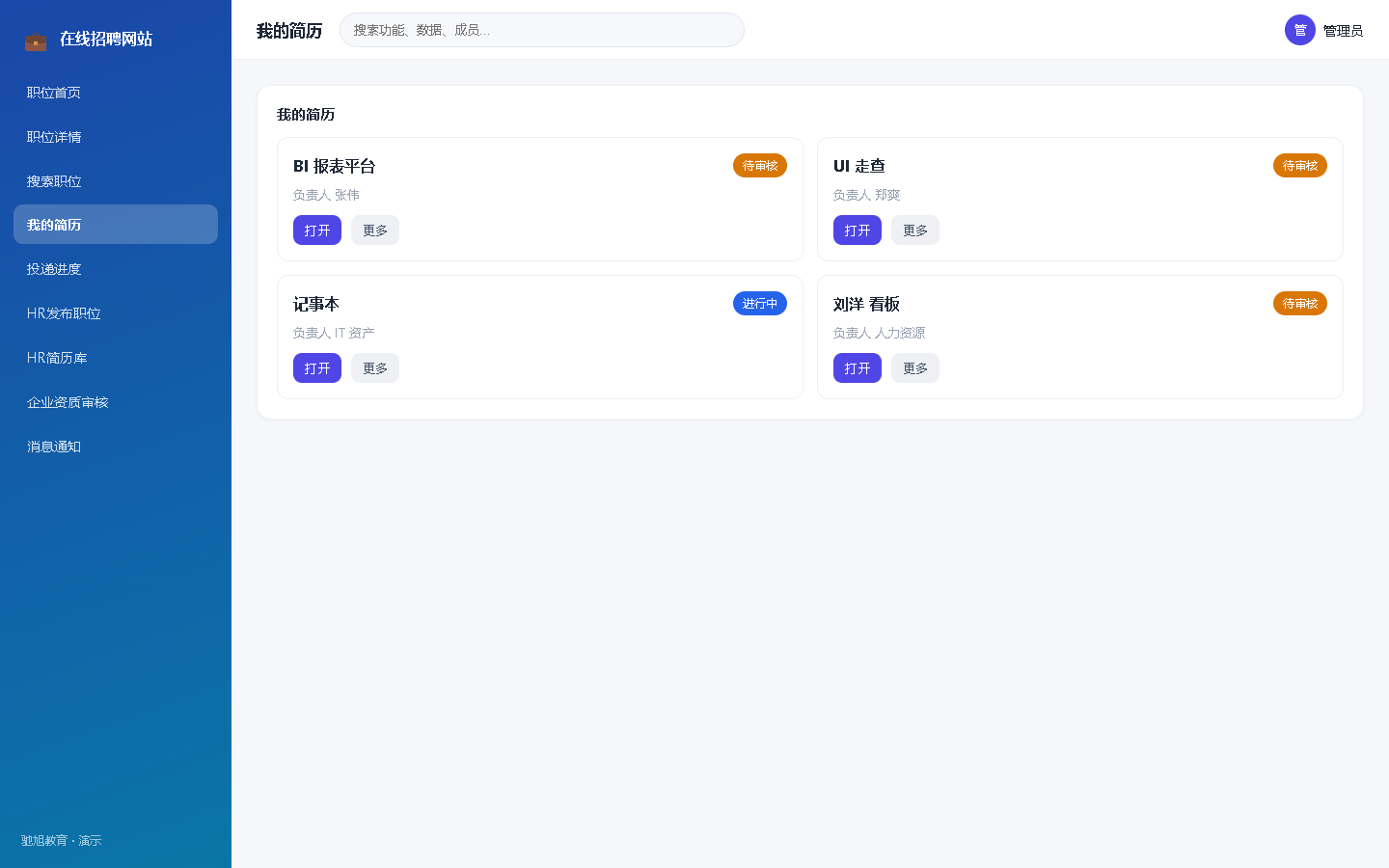Select 搜索职位 in the sidebar
Screen dimensions: 1389x868
(x=116, y=181)
